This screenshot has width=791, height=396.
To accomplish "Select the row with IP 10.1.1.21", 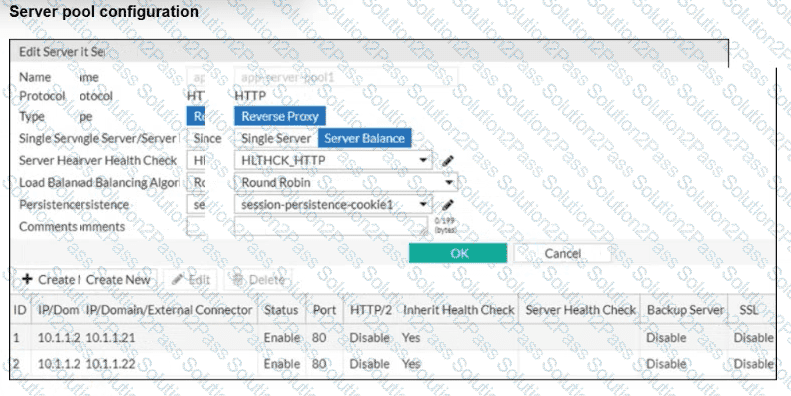I will coord(392,337).
